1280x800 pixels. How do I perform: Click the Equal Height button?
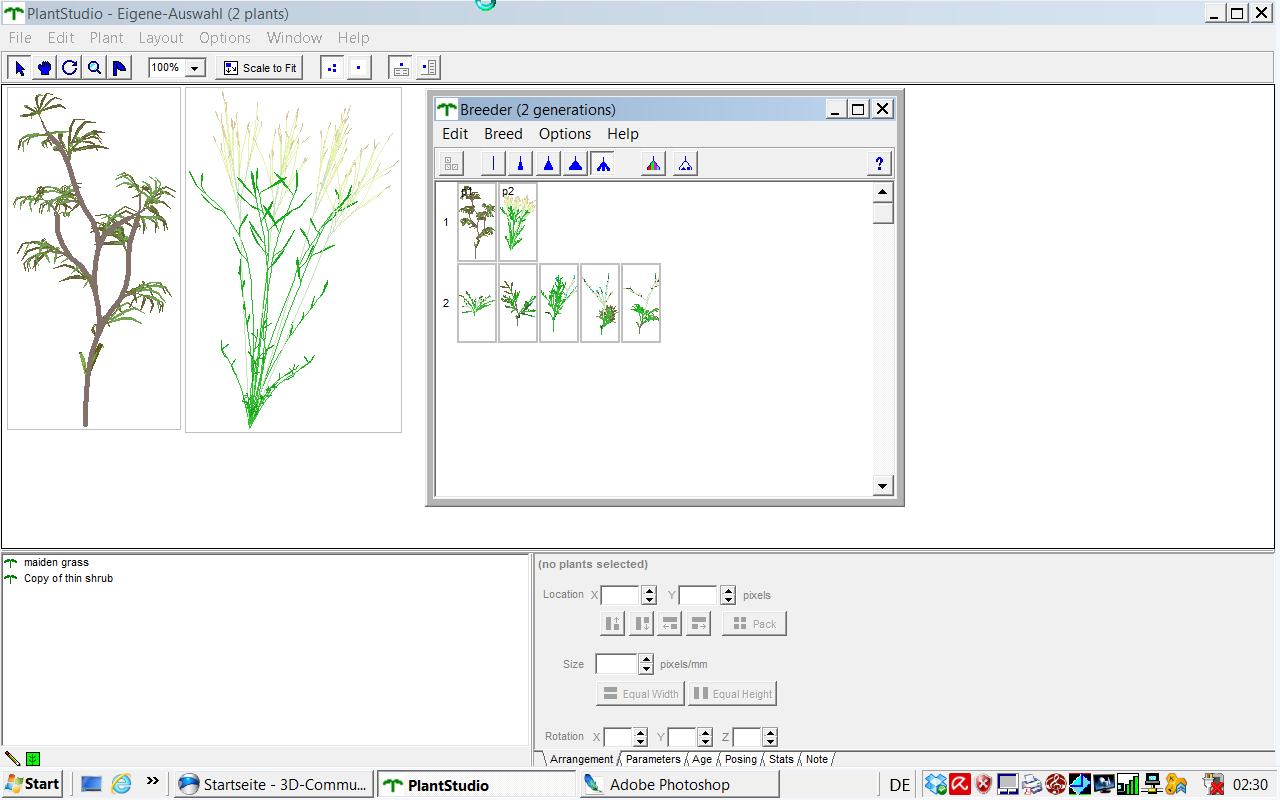[733, 694]
